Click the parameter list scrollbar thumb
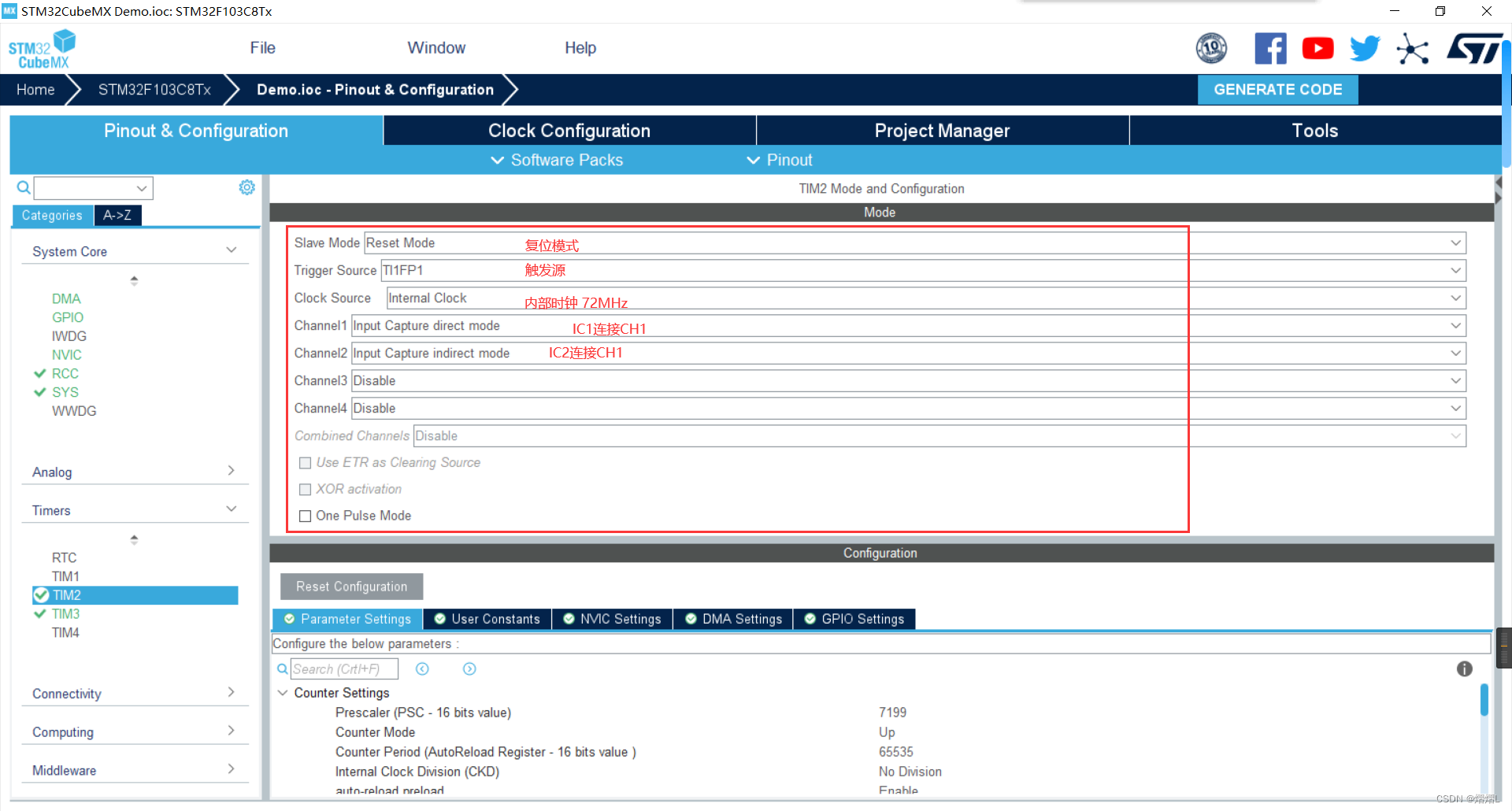The image size is (1512, 811). click(1484, 700)
